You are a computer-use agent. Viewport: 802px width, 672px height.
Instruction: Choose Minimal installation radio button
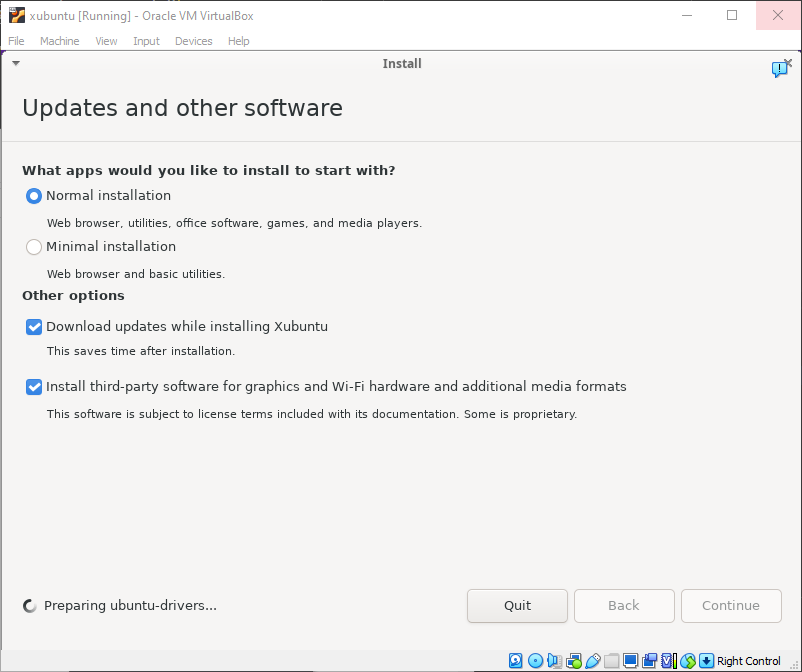[x=34, y=247]
